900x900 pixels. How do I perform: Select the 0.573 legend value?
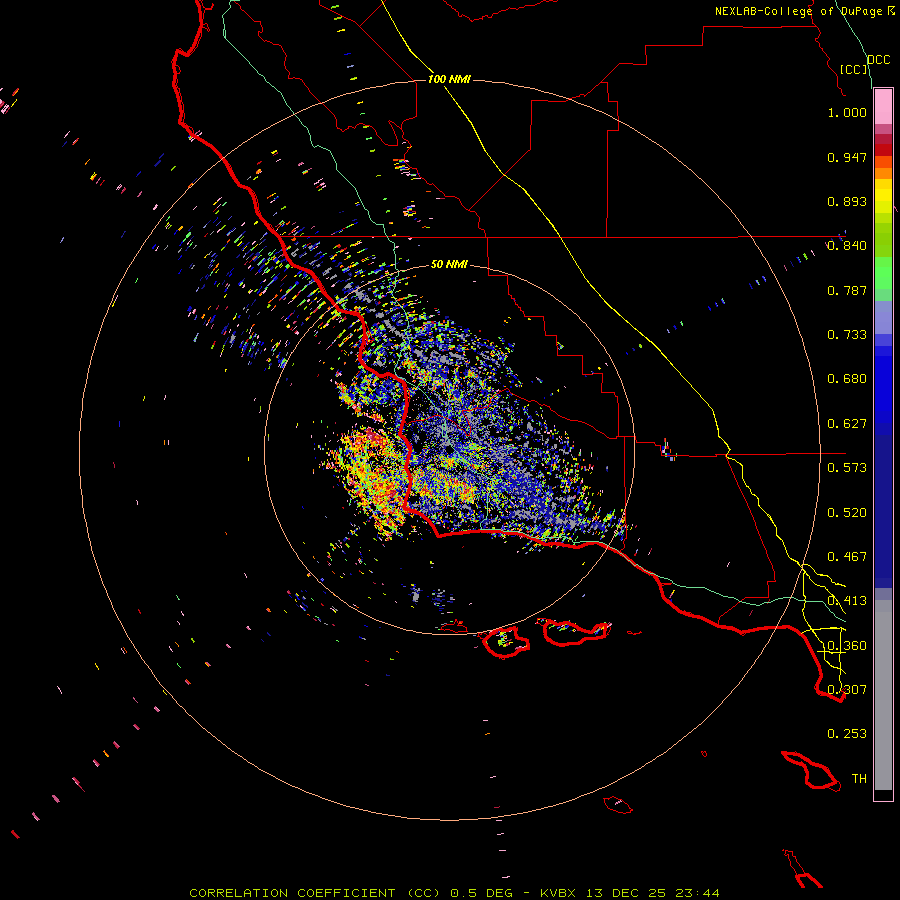coord(847,468)
